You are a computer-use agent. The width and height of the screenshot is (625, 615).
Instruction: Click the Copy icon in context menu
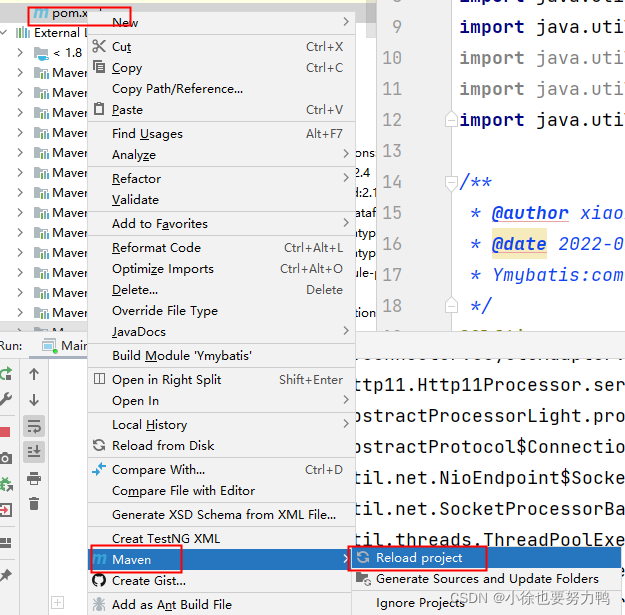point(99,67)
